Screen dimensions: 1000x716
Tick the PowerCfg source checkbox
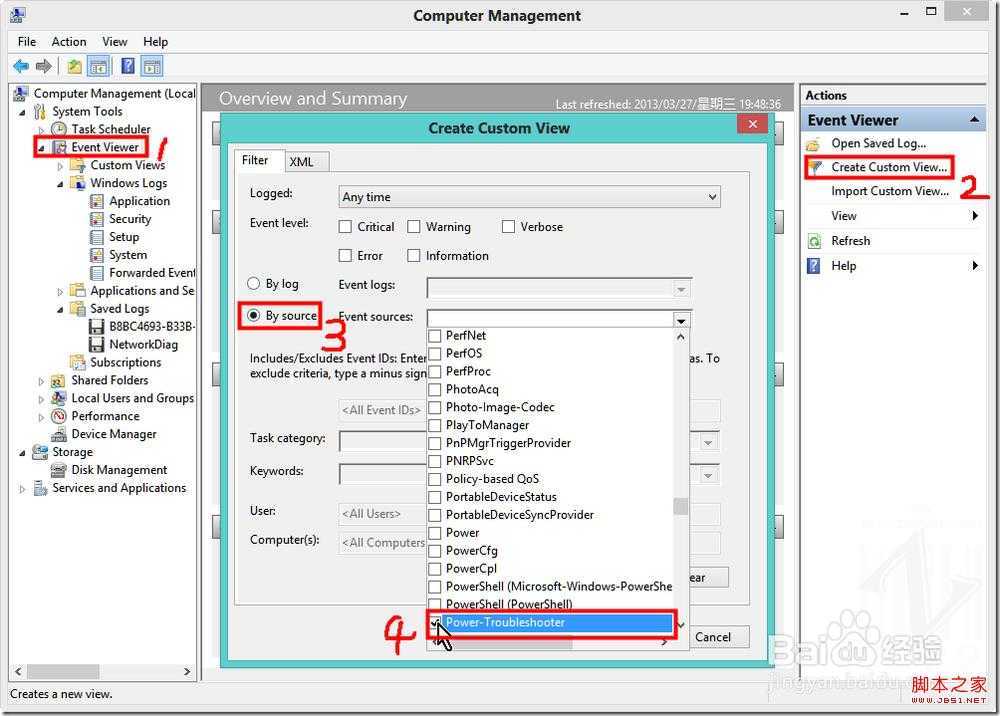(435, 551)
